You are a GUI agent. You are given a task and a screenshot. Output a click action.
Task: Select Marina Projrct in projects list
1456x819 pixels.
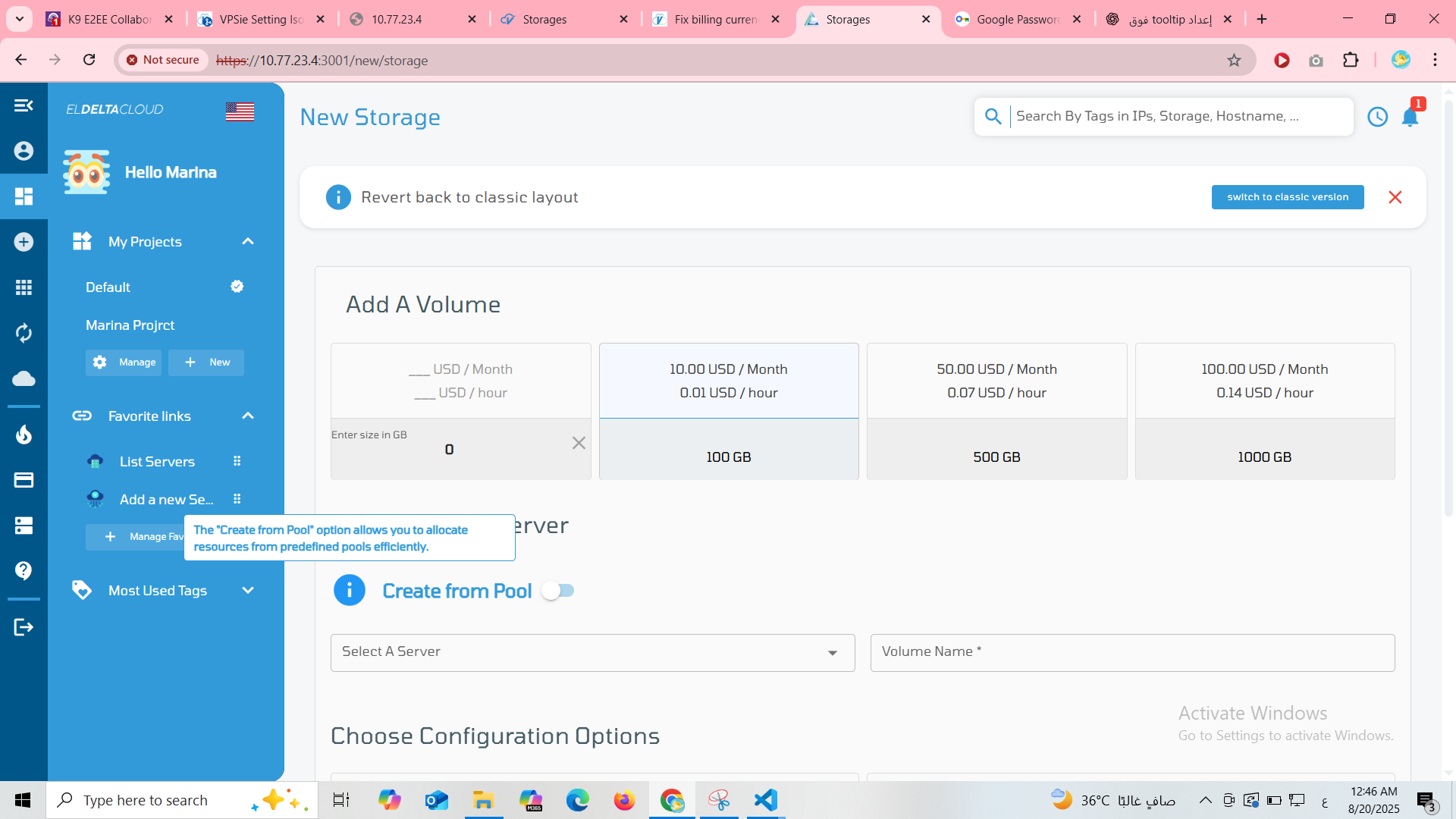130,325
